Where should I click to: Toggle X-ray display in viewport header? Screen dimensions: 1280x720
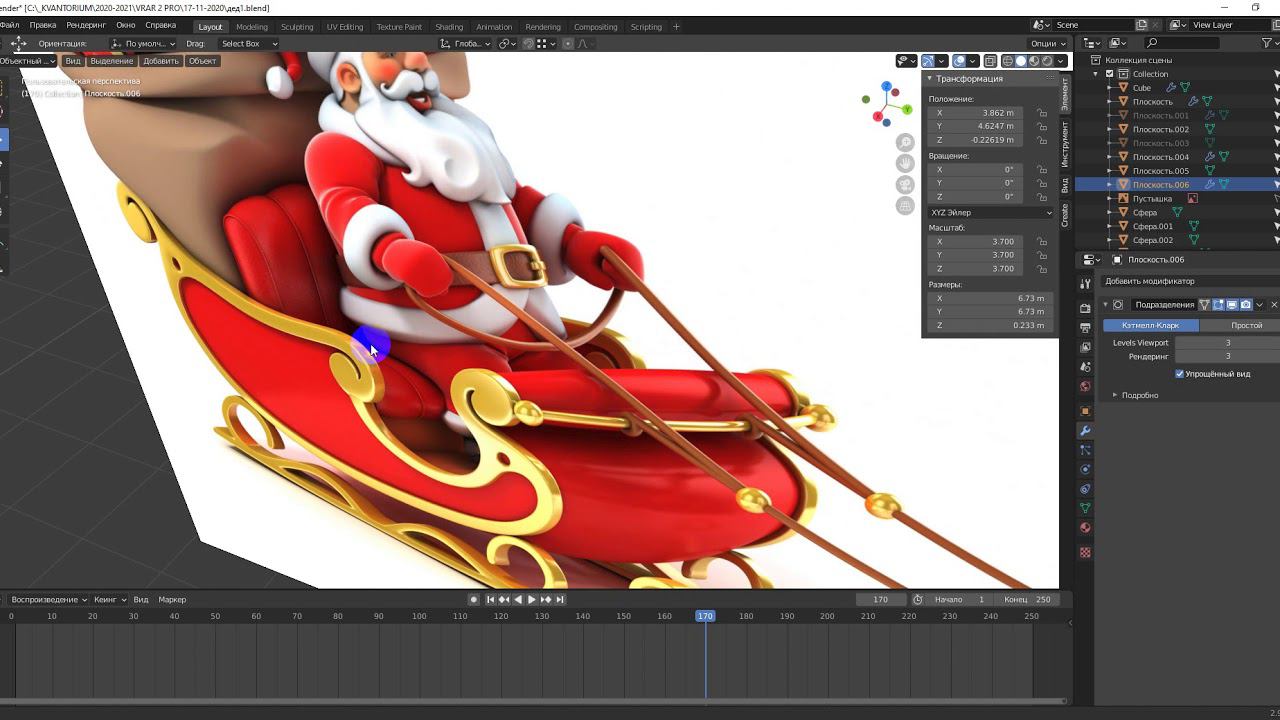click(x=990, y=61)
